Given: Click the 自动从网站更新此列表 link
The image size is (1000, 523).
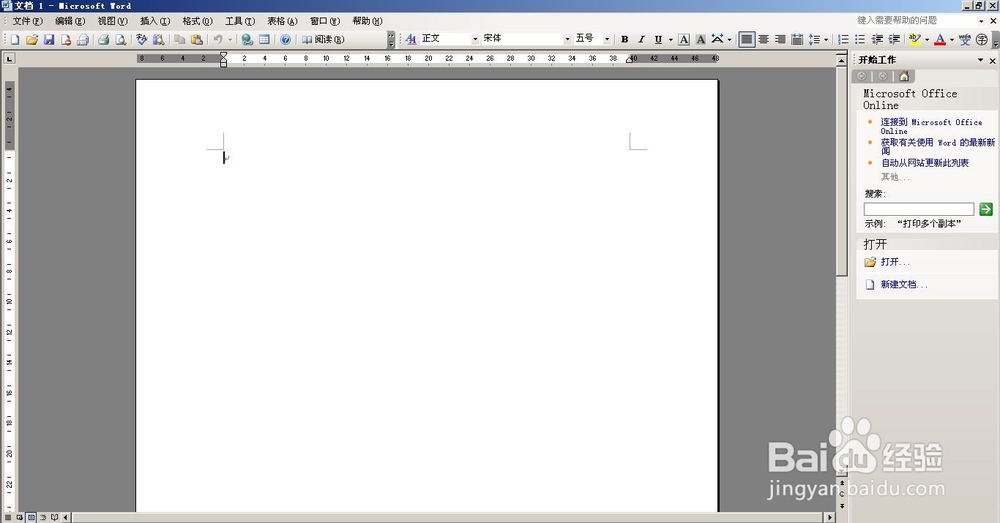Looking at the screenshot, I should 925,163.
